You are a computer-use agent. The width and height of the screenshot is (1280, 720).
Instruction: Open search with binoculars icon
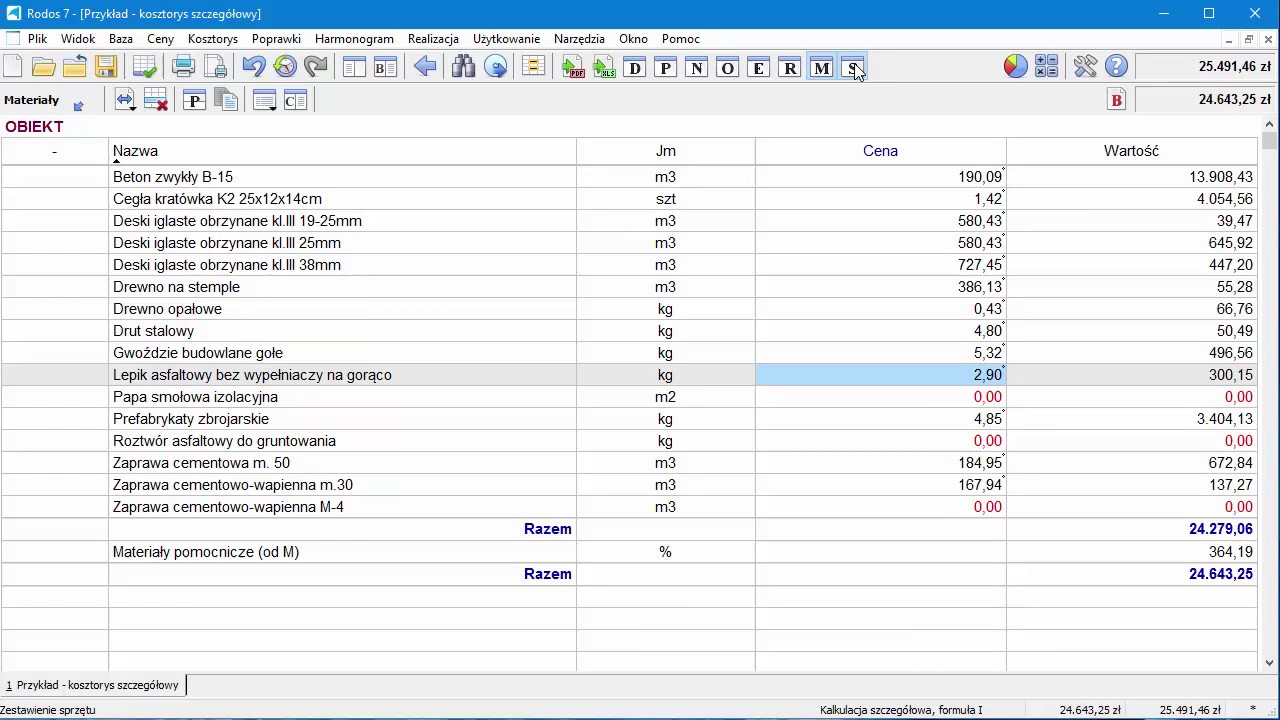(463, 67)
